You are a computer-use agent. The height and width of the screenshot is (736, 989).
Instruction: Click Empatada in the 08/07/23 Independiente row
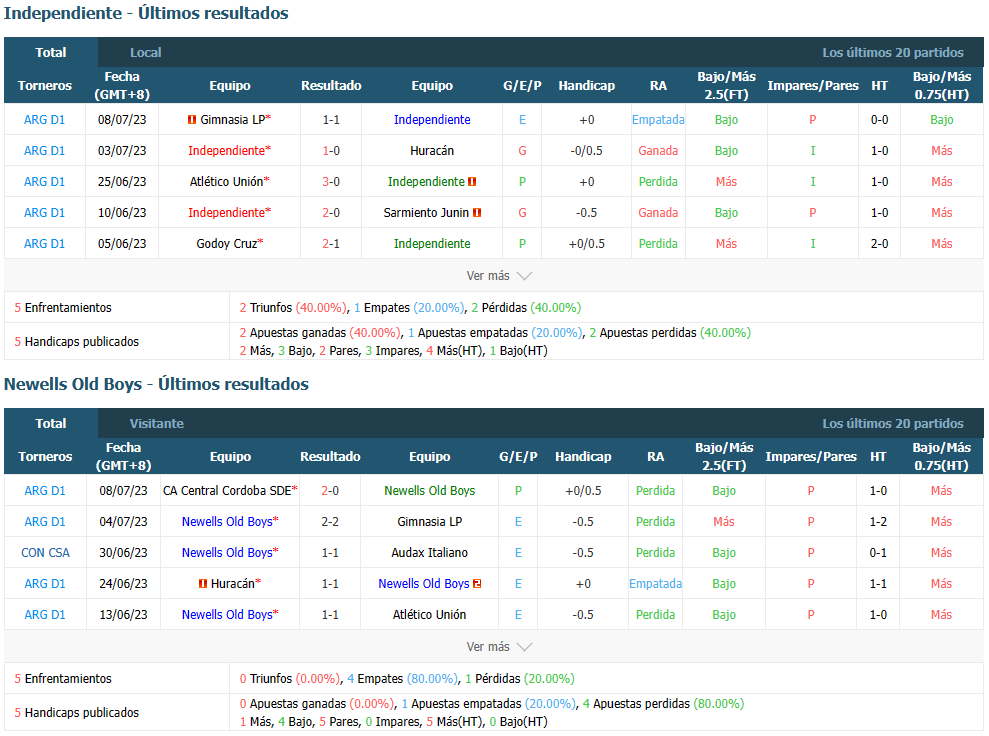(x=658, y=120)
